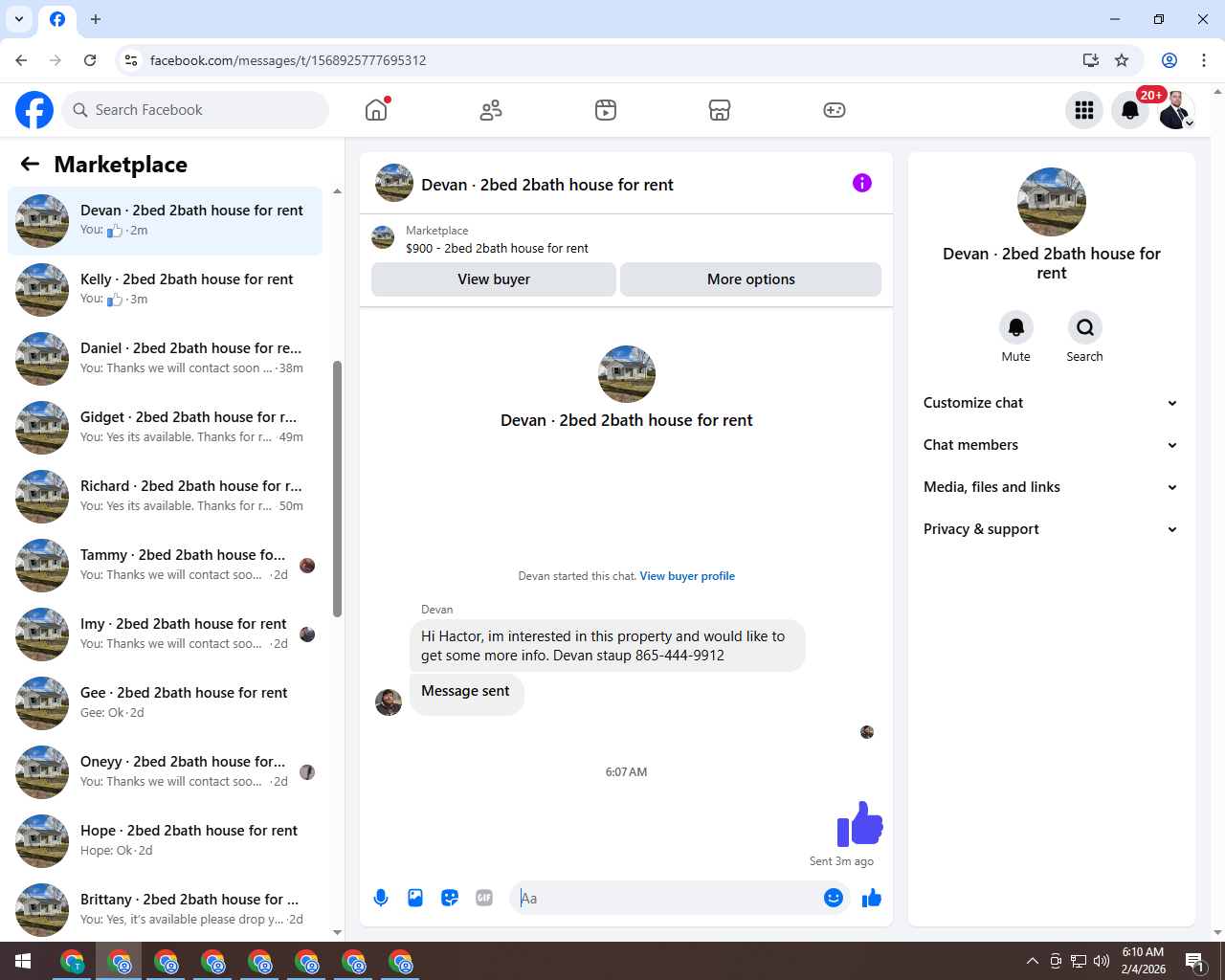Click the taskbar volume icon
Image resolution: width=1225 pixels, height=980 pixels.
pos(1102,961)
